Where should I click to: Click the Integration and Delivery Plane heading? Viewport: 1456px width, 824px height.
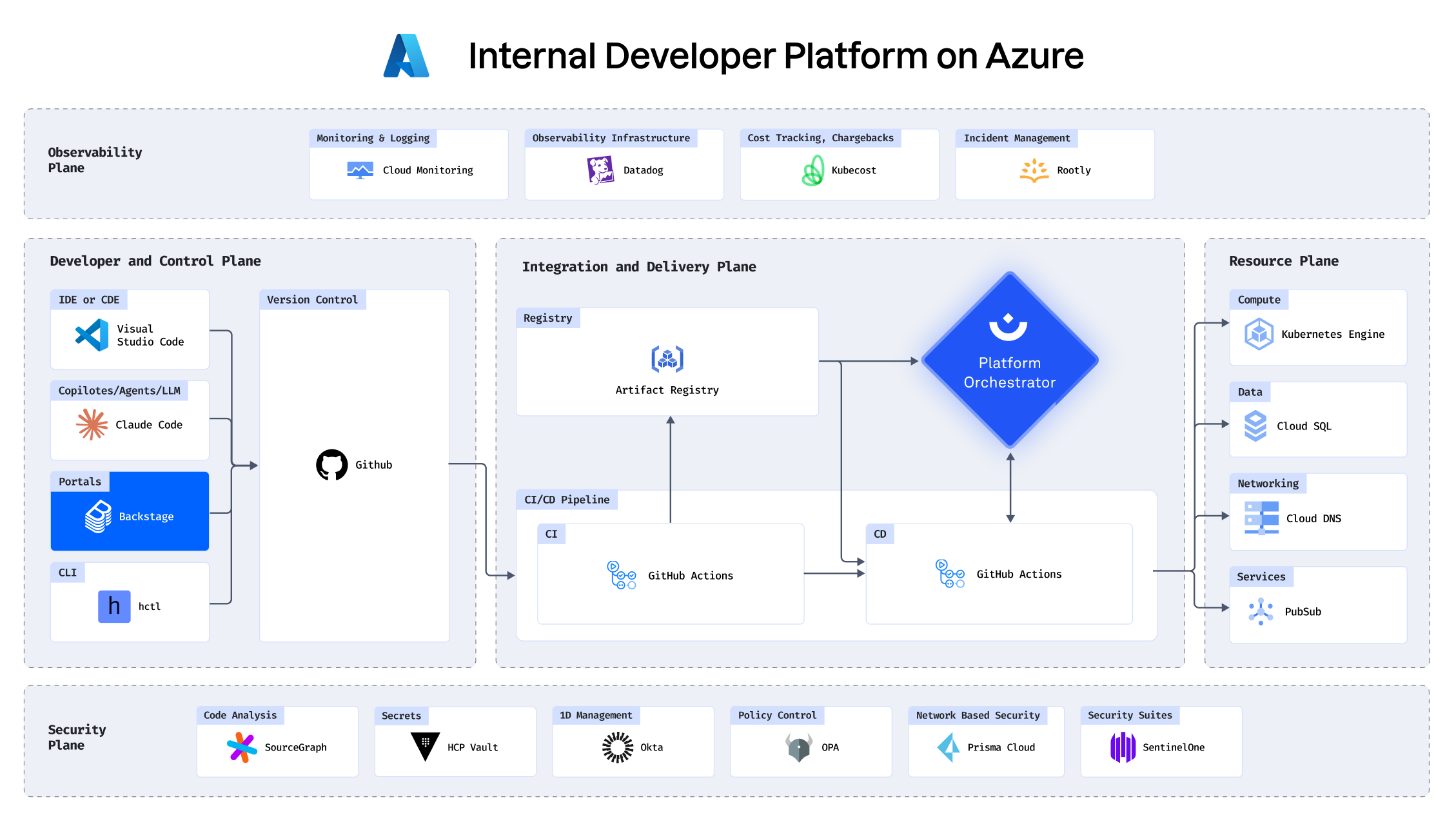[x=638, y=267]
